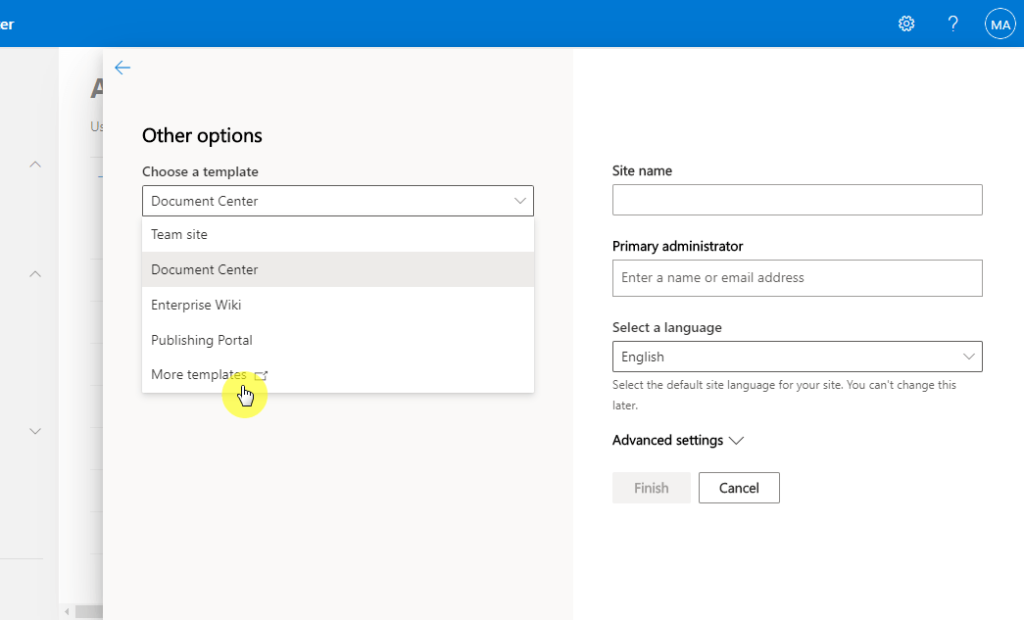The image size is (1024, 620).
Task: Select Team site template option
Action: (x=338, y=234)
